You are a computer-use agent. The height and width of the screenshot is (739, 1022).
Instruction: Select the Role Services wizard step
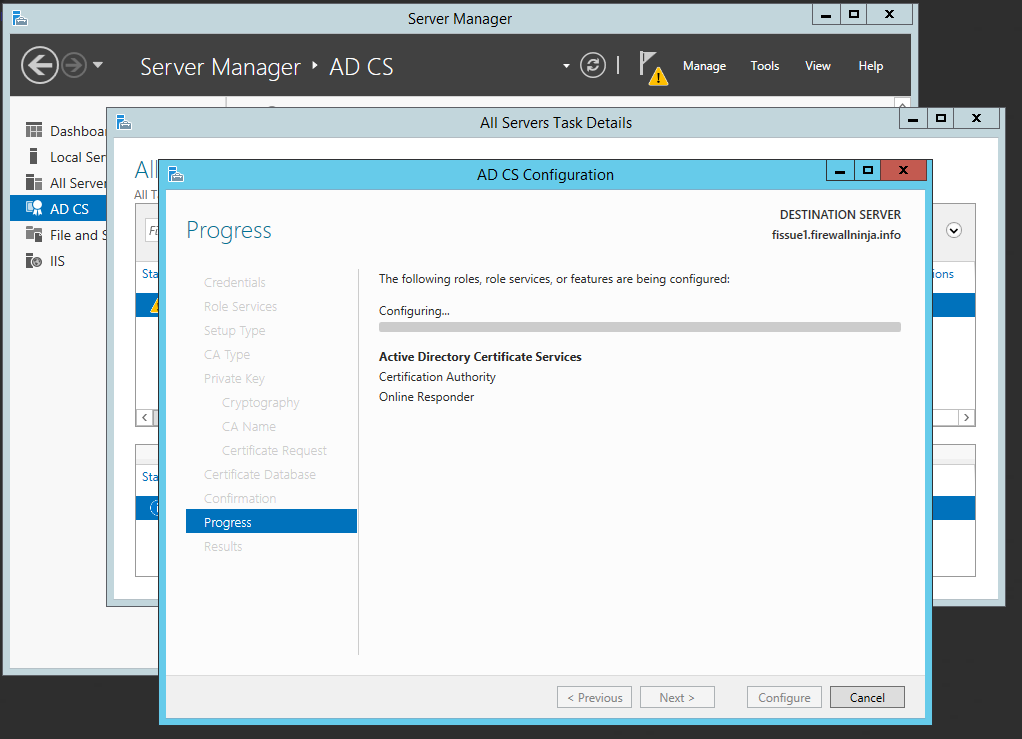tap(240, 306)
